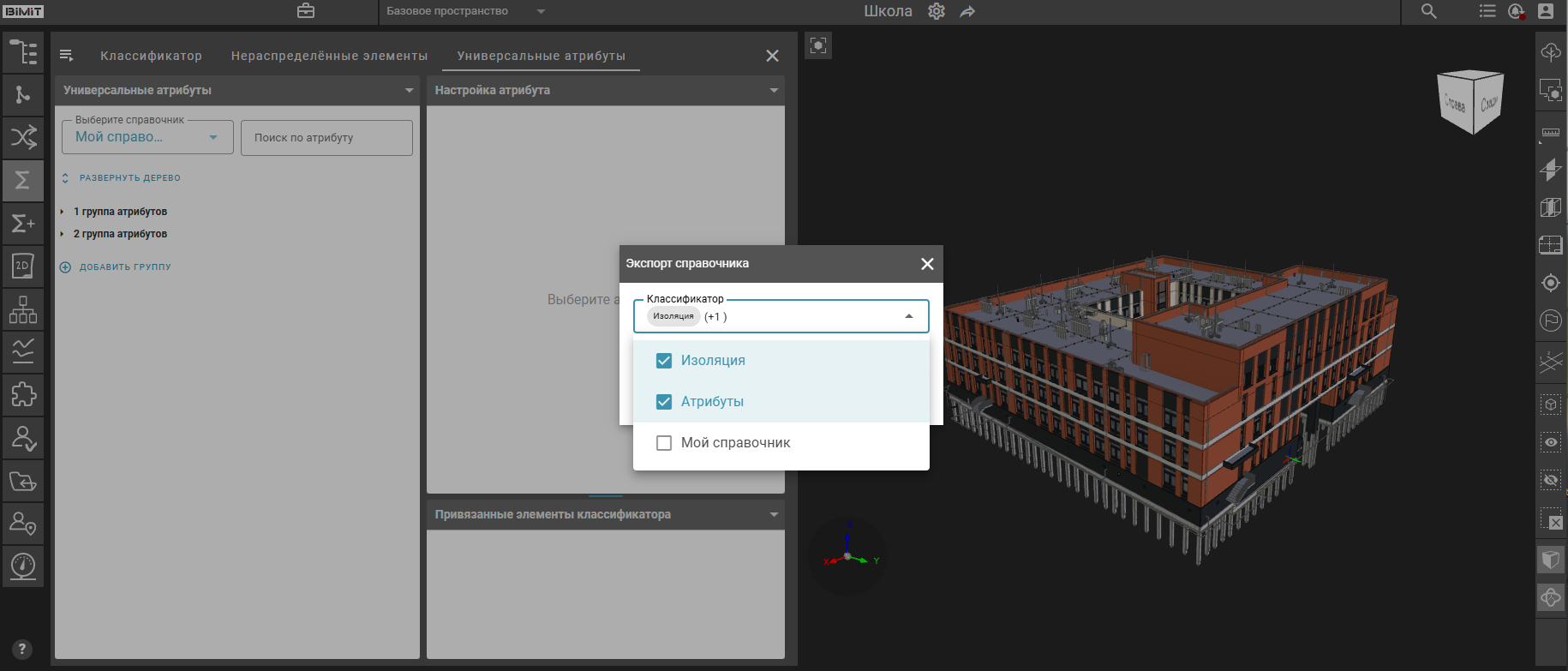Open the Базовое пространство workspace dropdown
Image resolution: width=1568 pixels, height=671 pixels.
(x=464, y=12)
